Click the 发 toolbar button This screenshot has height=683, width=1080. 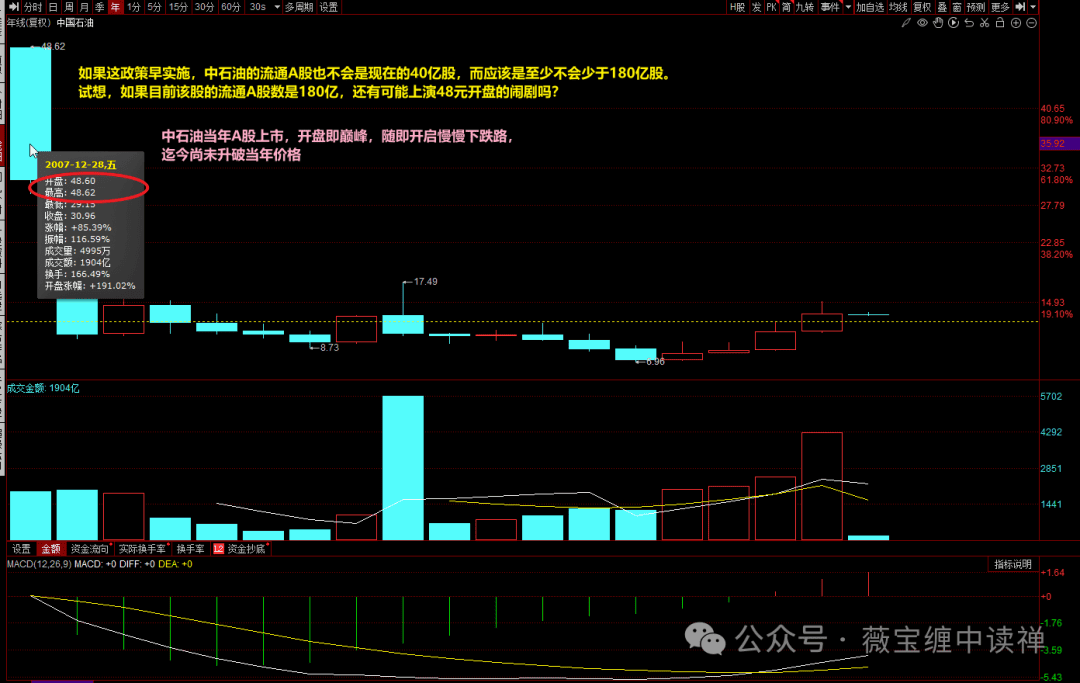[x=756, y=7]
